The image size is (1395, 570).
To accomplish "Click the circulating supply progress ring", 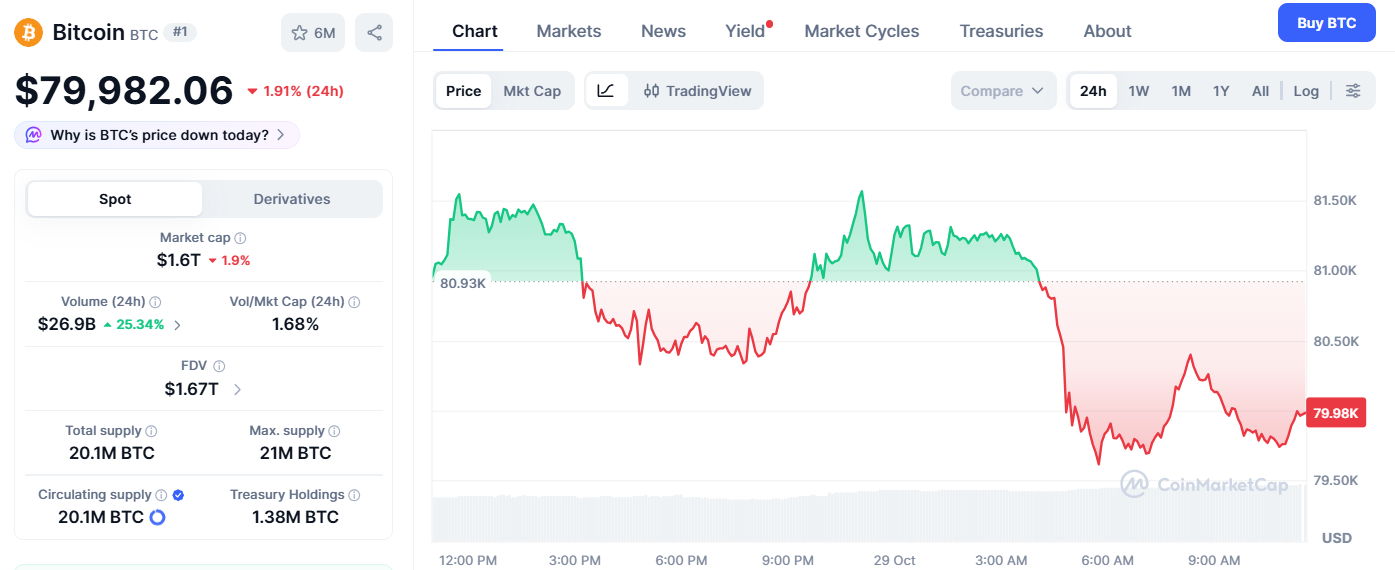I will [x=157, y=517].
